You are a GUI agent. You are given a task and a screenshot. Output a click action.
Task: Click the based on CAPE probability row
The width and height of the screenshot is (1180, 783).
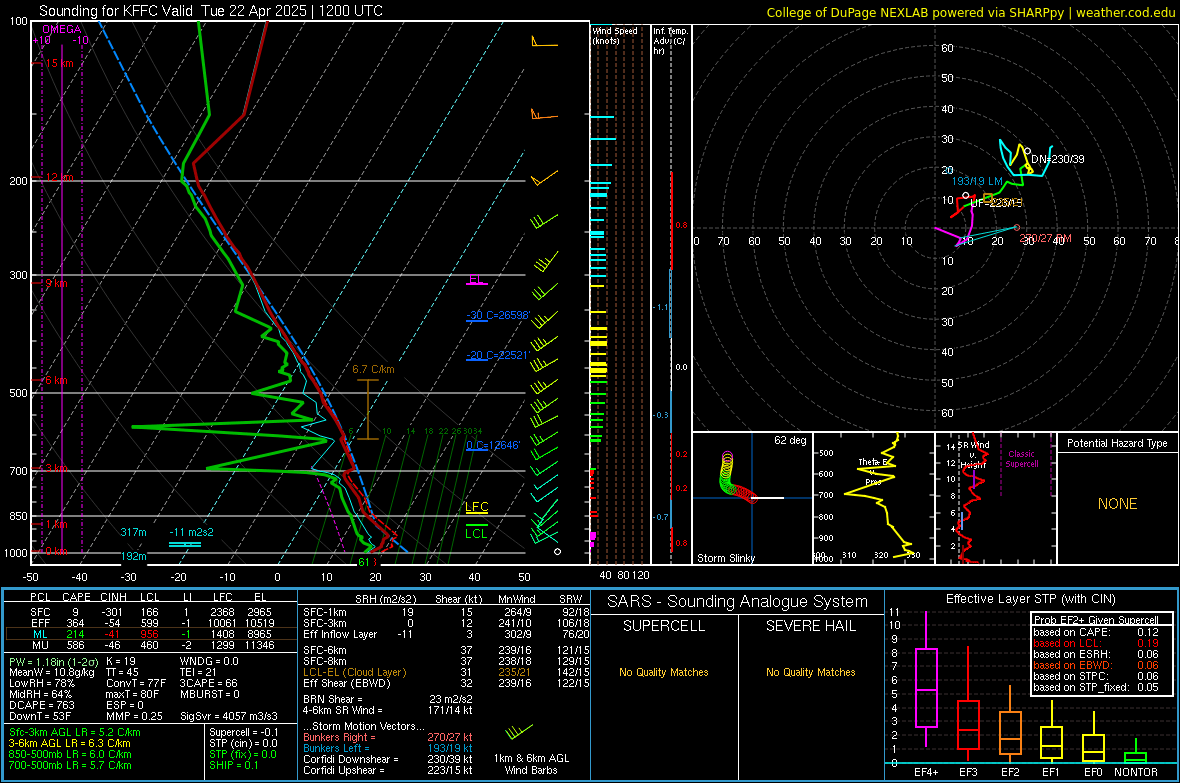(1096, 632)
